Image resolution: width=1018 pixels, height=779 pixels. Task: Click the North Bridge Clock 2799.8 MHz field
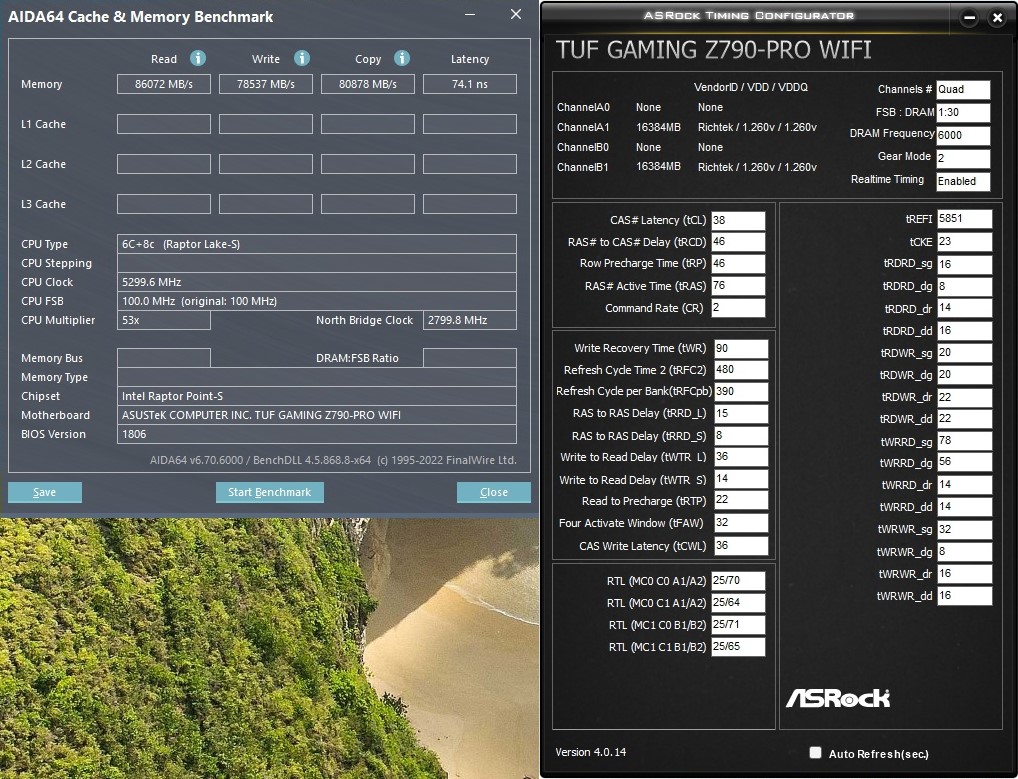469,320
